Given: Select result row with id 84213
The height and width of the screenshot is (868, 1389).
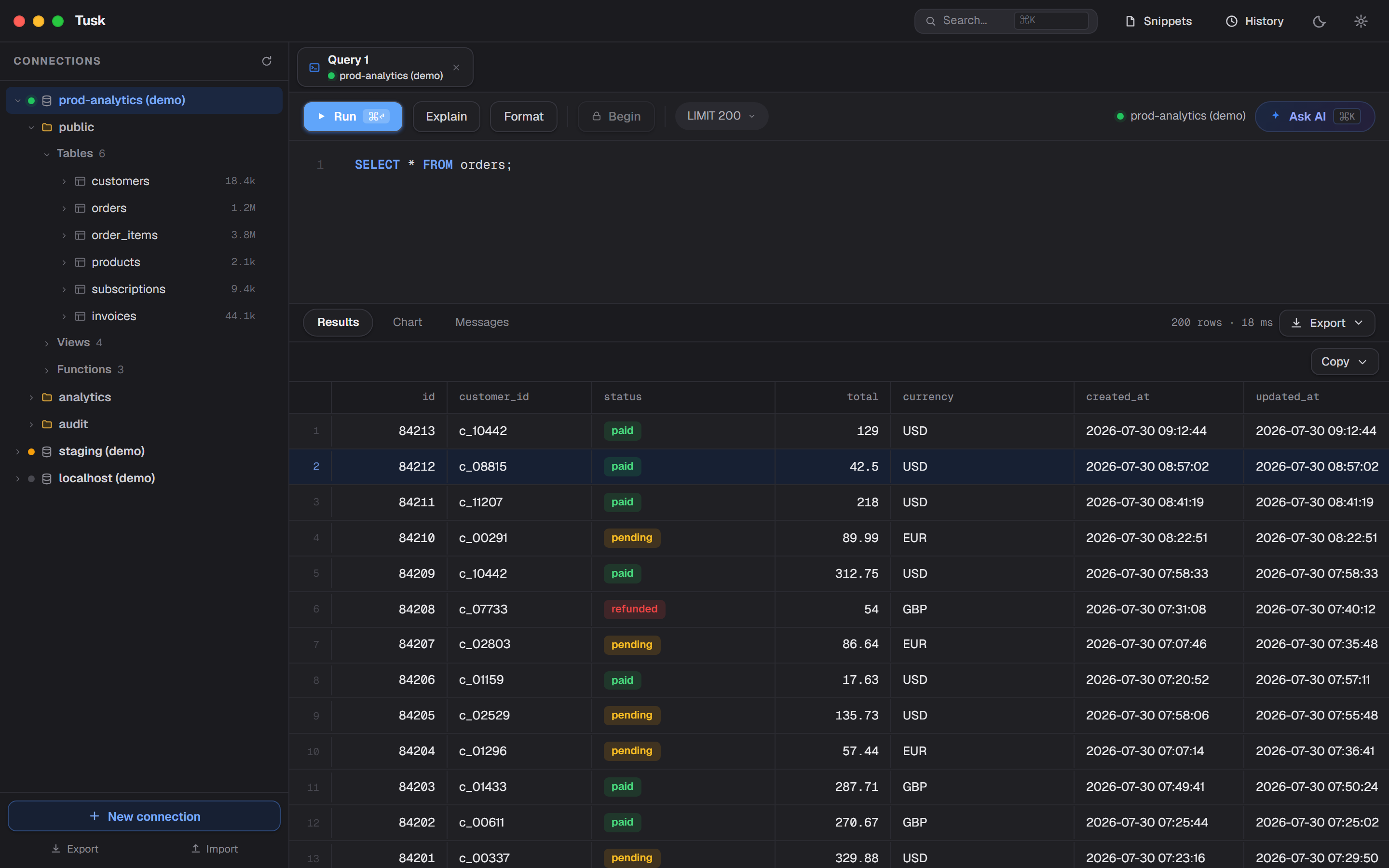Looking at the screenshot, I should coord(839,431).
